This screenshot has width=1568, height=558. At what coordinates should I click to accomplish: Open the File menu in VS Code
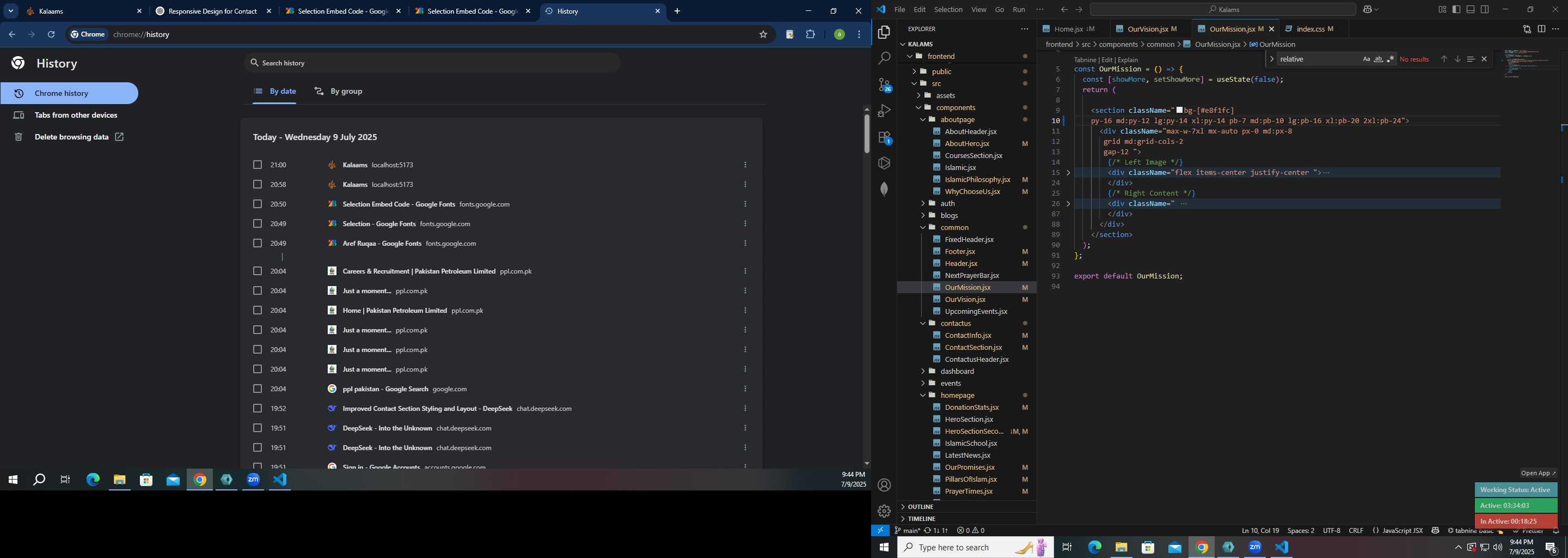point(899,10)
